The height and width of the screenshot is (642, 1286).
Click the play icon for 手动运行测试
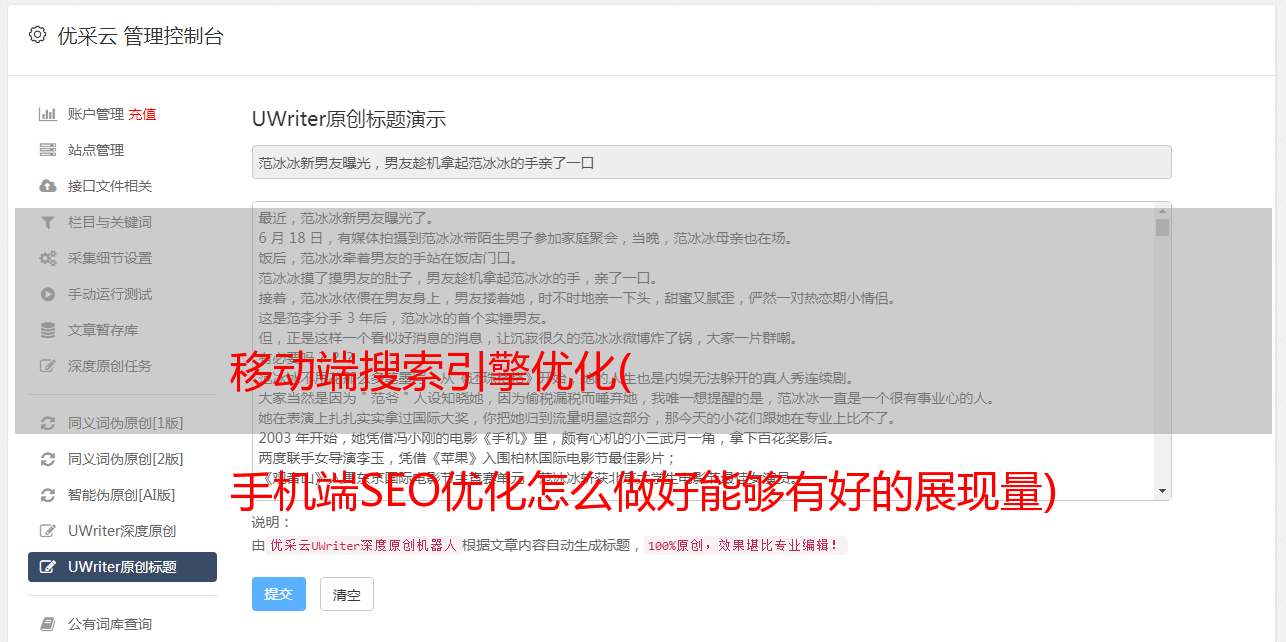[47, 294]
